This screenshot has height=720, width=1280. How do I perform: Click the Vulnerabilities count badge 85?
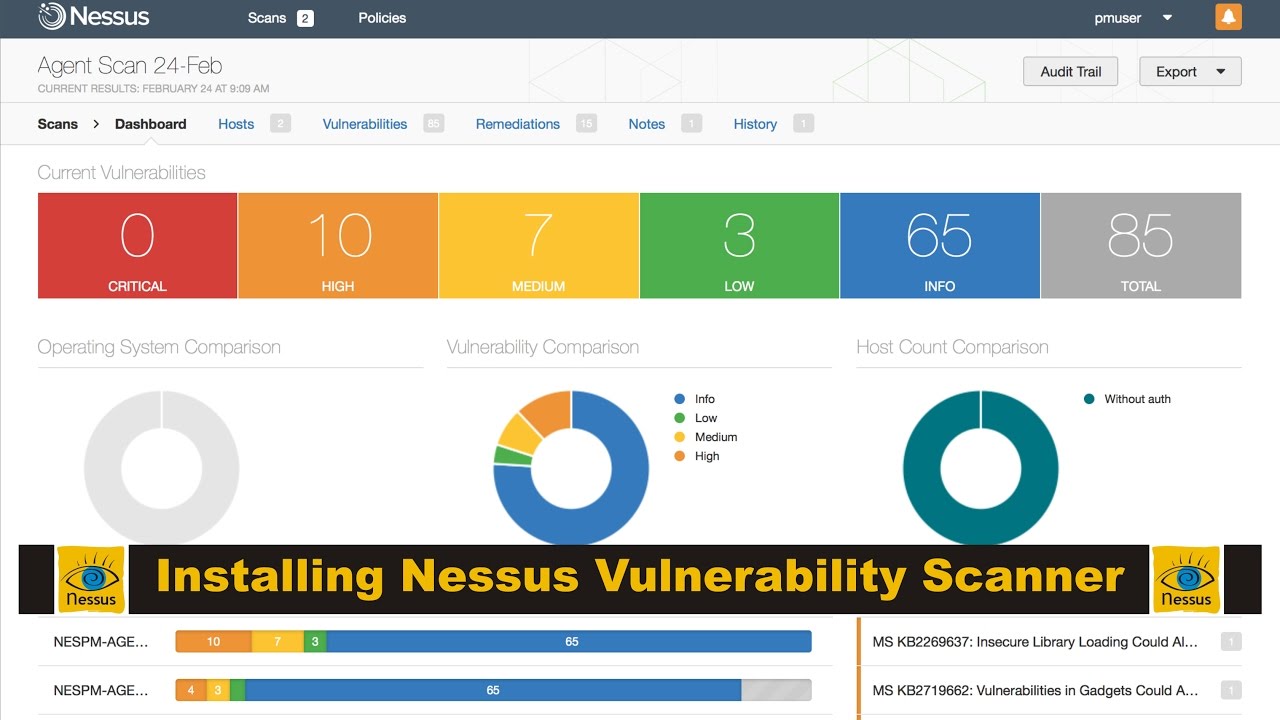tap(433, 124)
